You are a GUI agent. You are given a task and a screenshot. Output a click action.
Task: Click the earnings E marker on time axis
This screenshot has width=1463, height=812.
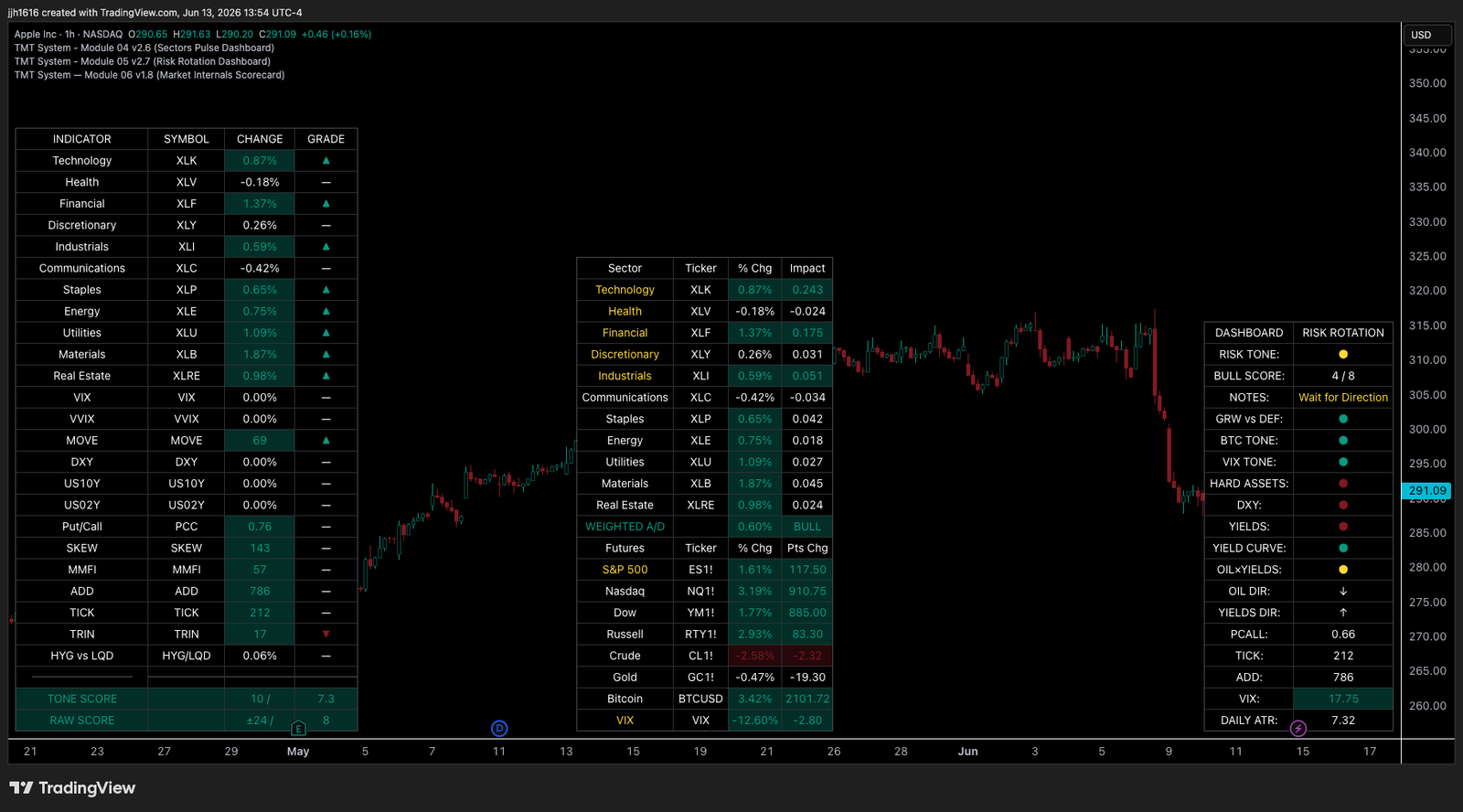298,729
